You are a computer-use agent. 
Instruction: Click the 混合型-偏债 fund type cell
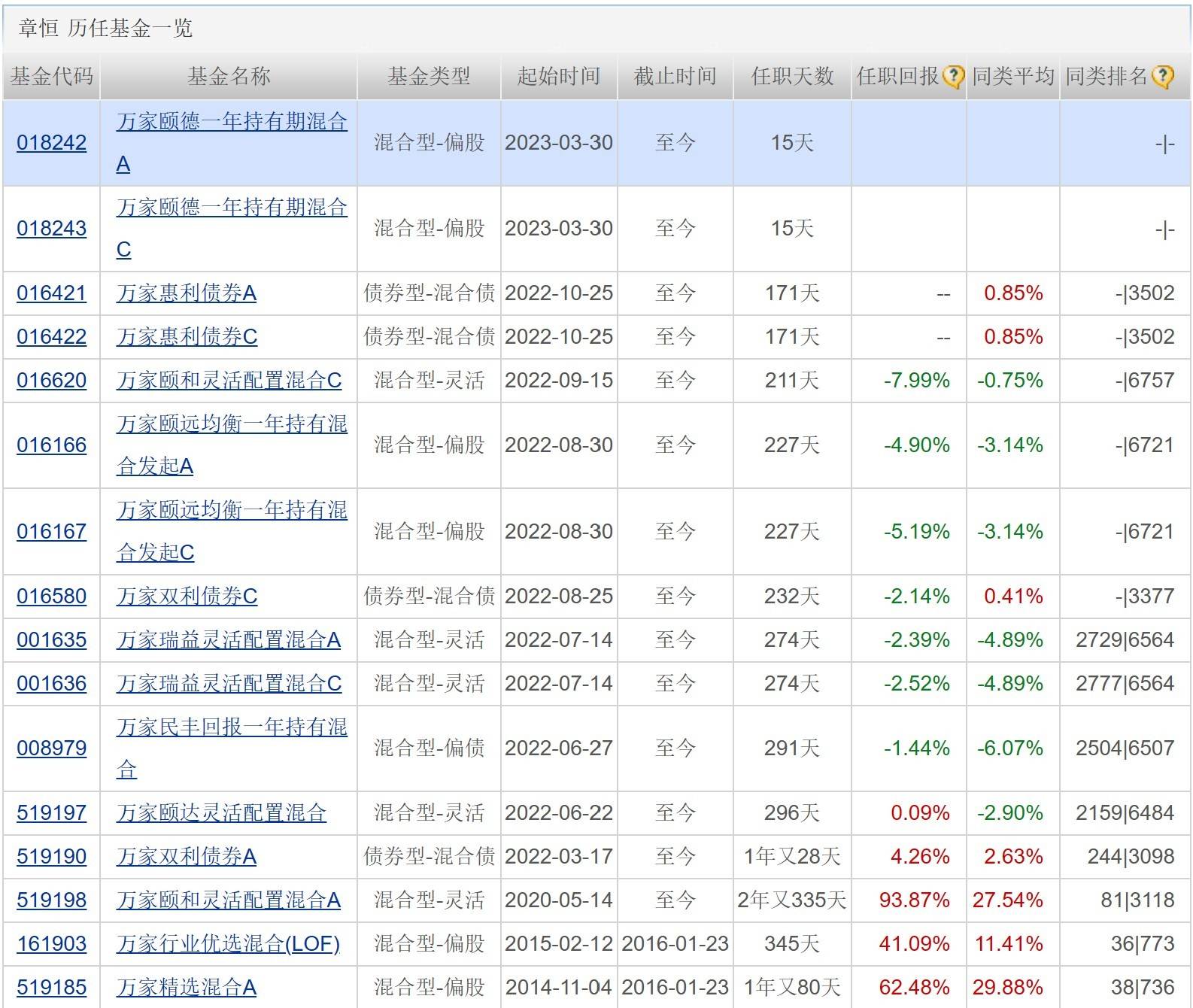[x=429, y=748]
